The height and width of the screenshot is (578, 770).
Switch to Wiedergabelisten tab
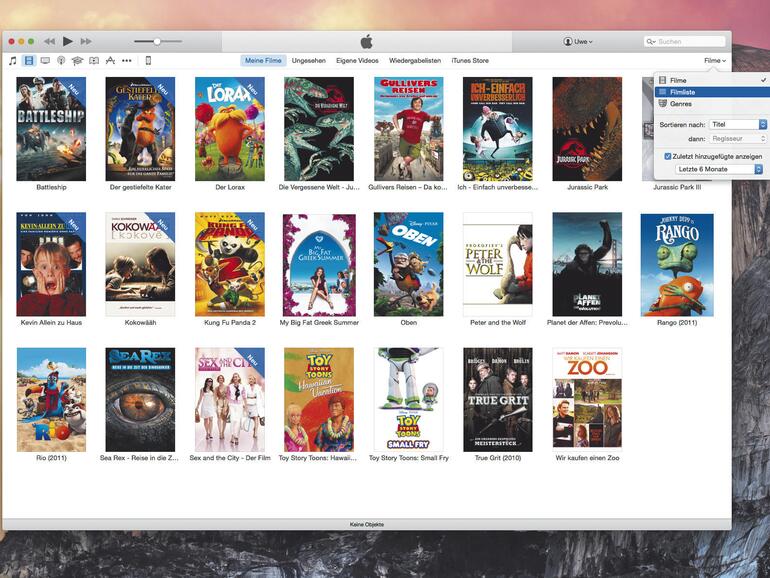(x=415, y=60)
